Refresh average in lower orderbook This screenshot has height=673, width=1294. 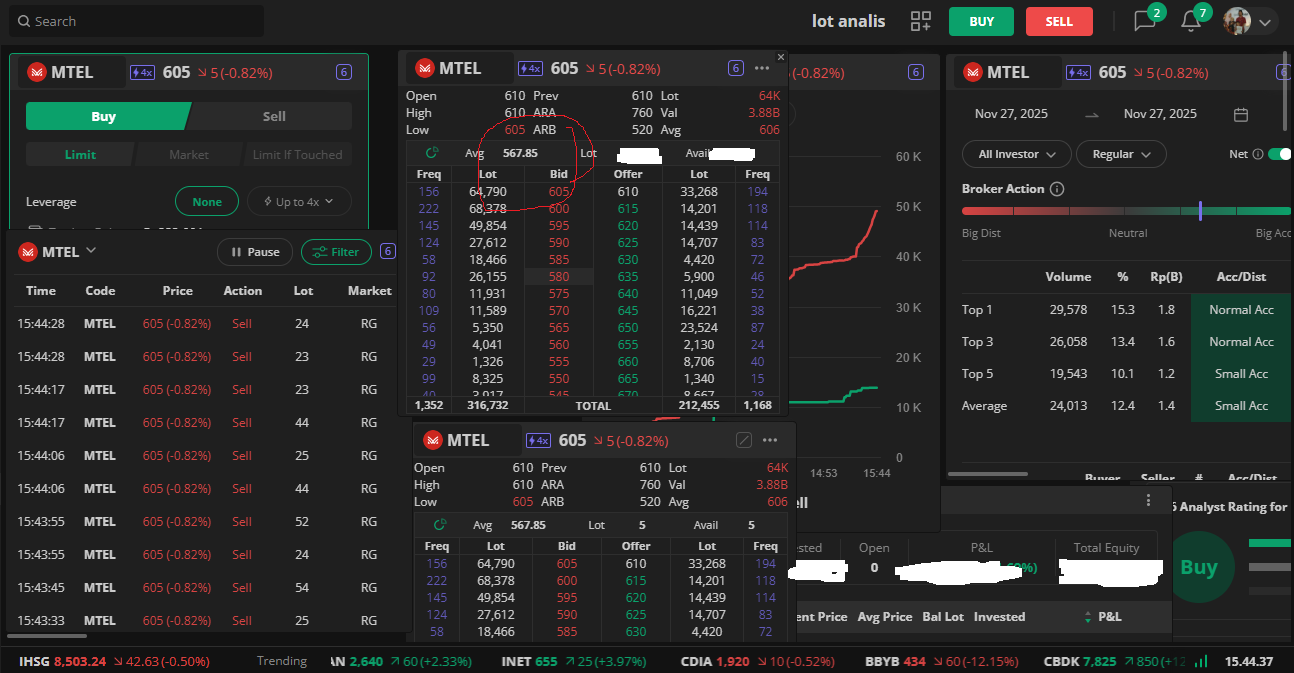tap(440, 525)
